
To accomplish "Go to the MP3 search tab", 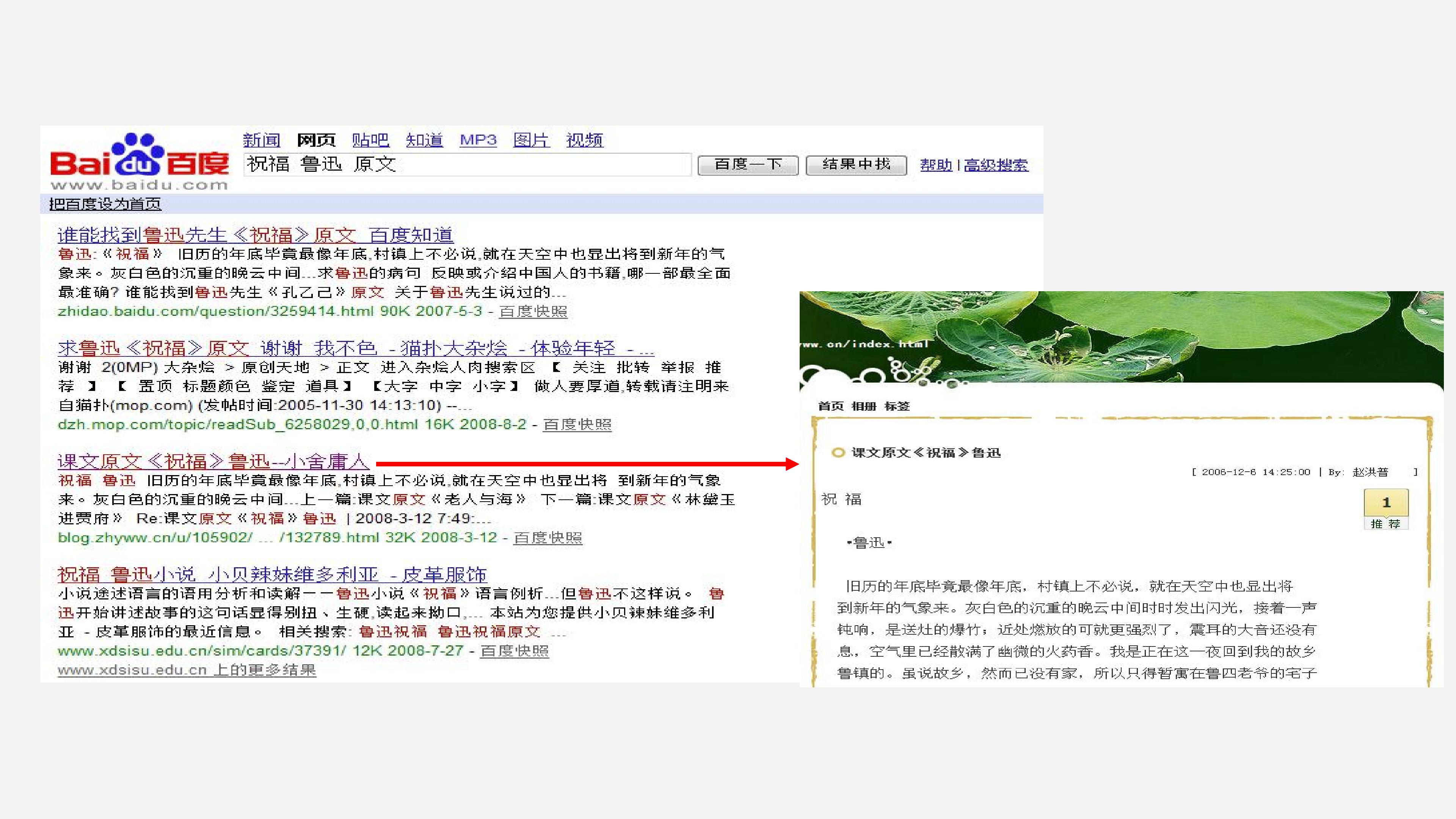I will tap(478, 140).
